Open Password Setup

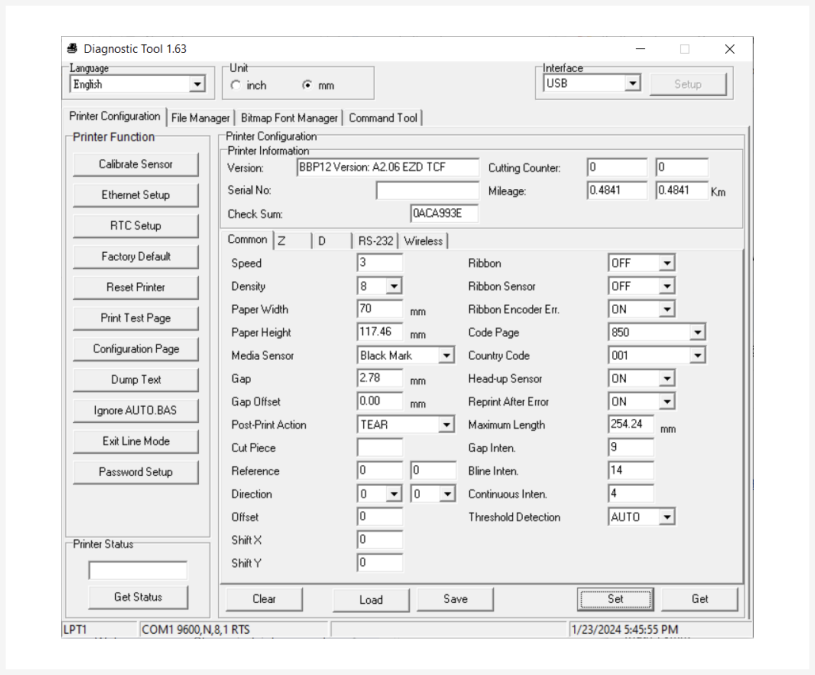136,472
